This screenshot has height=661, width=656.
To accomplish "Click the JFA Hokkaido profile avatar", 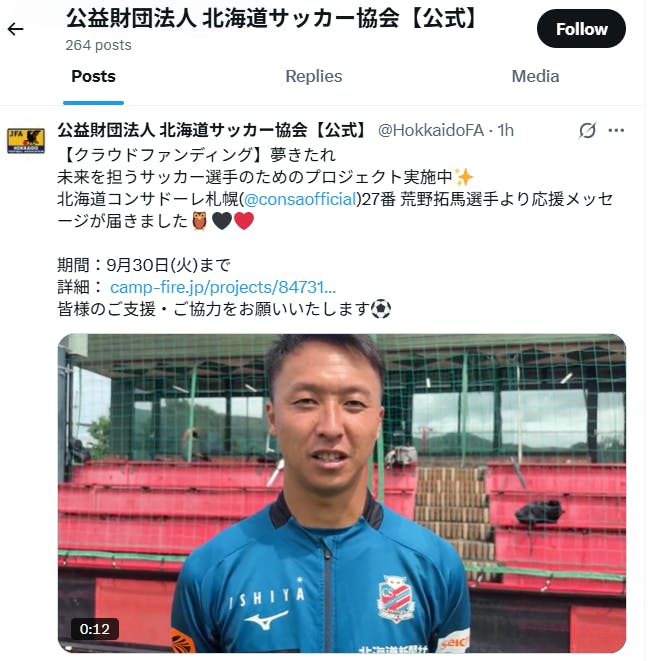I will click(x=26, y=141).
